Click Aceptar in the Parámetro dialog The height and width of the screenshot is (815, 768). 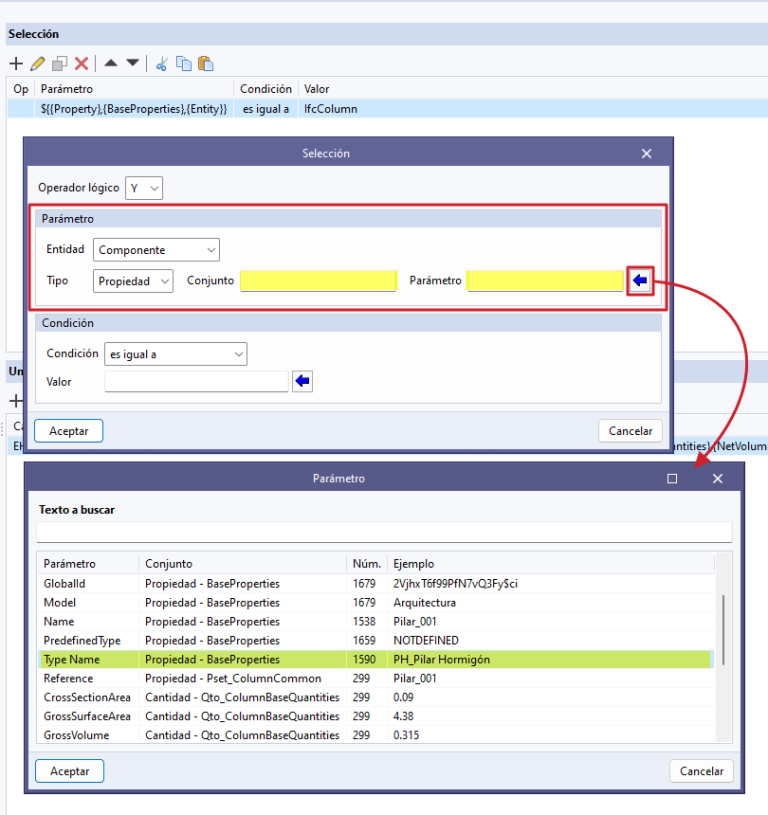click(70, 771)
